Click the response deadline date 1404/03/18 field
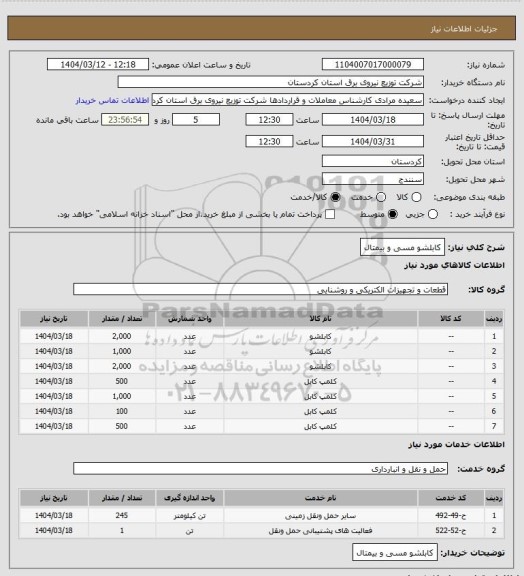524x576 pixels. click(x=373, y=120)
